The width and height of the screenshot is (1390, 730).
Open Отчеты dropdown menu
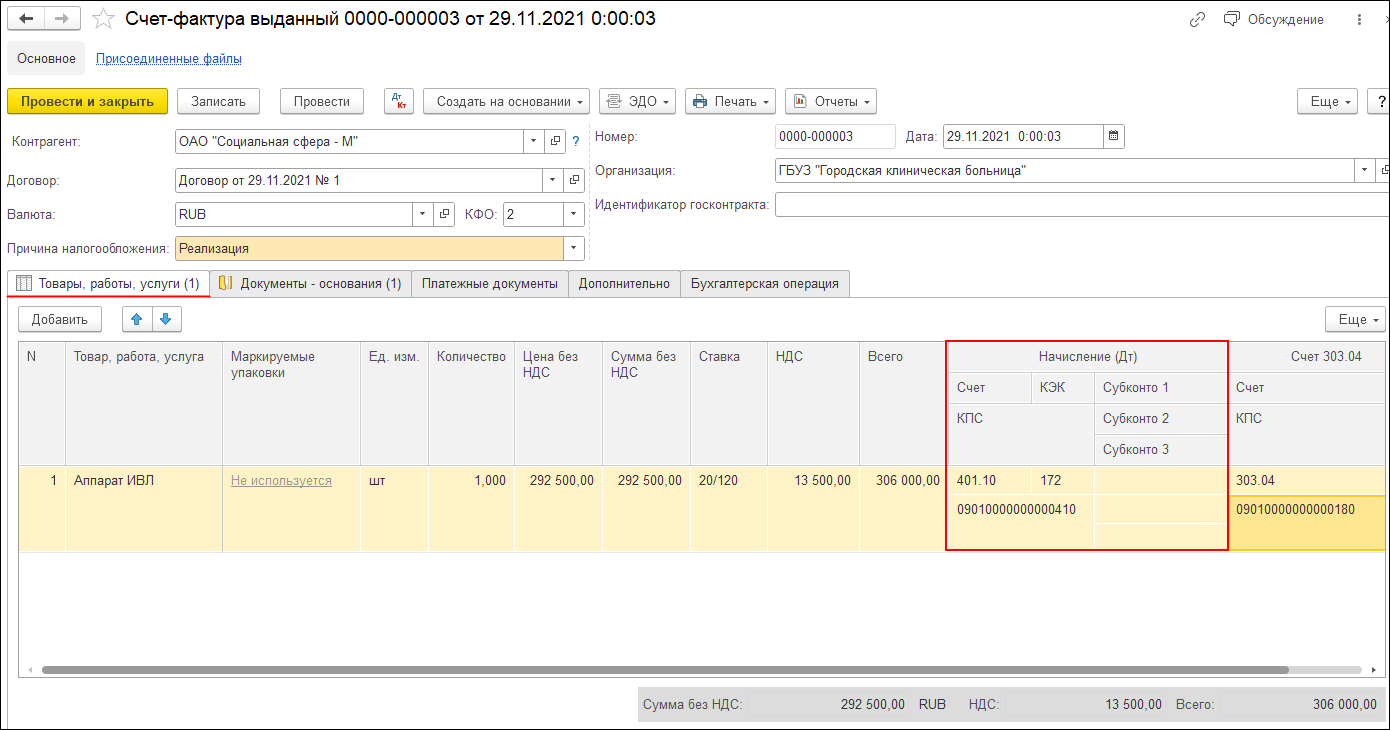point(831,101)
